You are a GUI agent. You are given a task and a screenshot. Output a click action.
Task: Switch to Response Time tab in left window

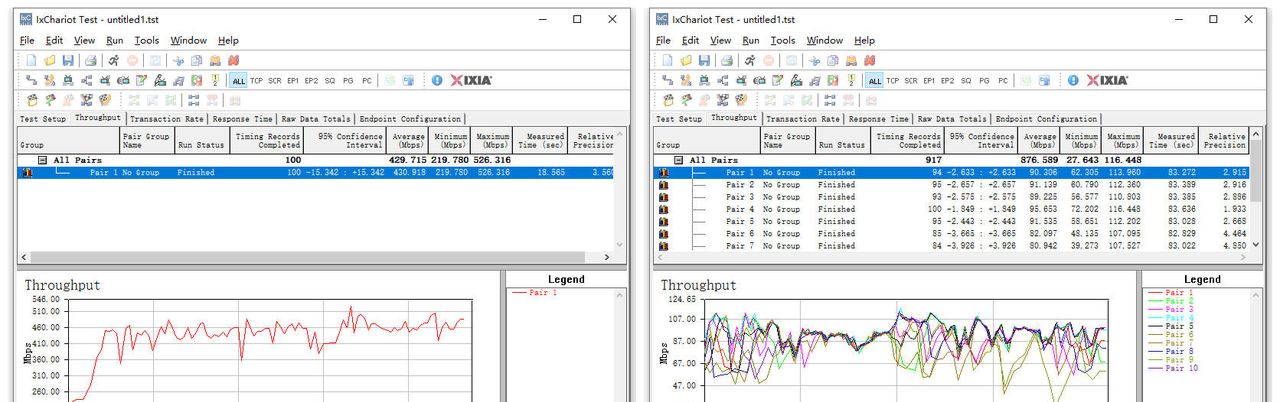(x=243, y=119)
